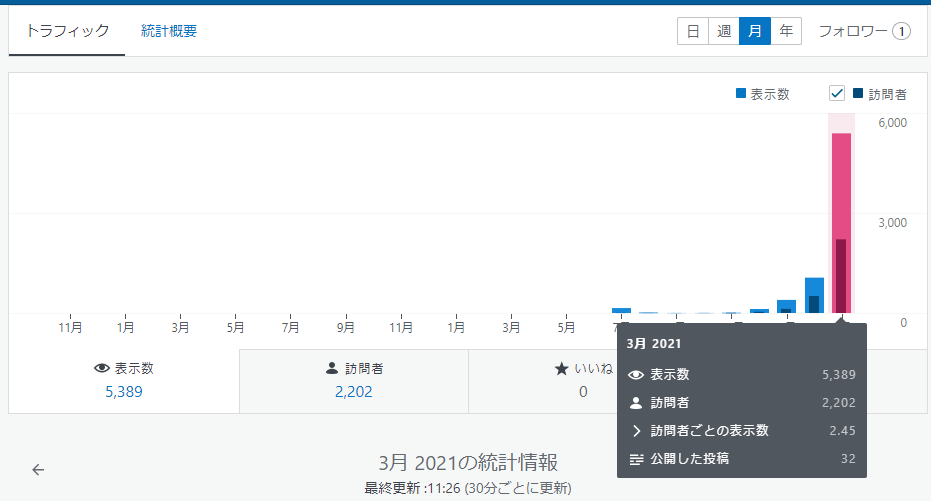Switch the chart period to 週

click(723, 31)
